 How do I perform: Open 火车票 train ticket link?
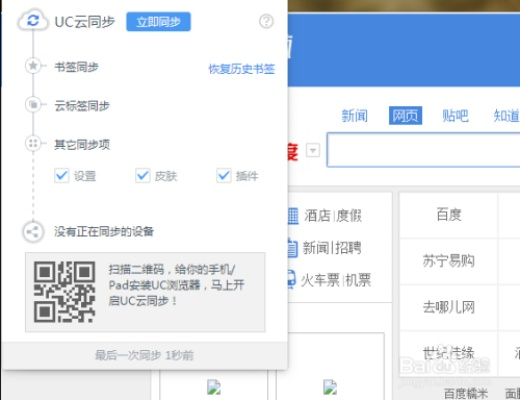click(x=320, y=280)
